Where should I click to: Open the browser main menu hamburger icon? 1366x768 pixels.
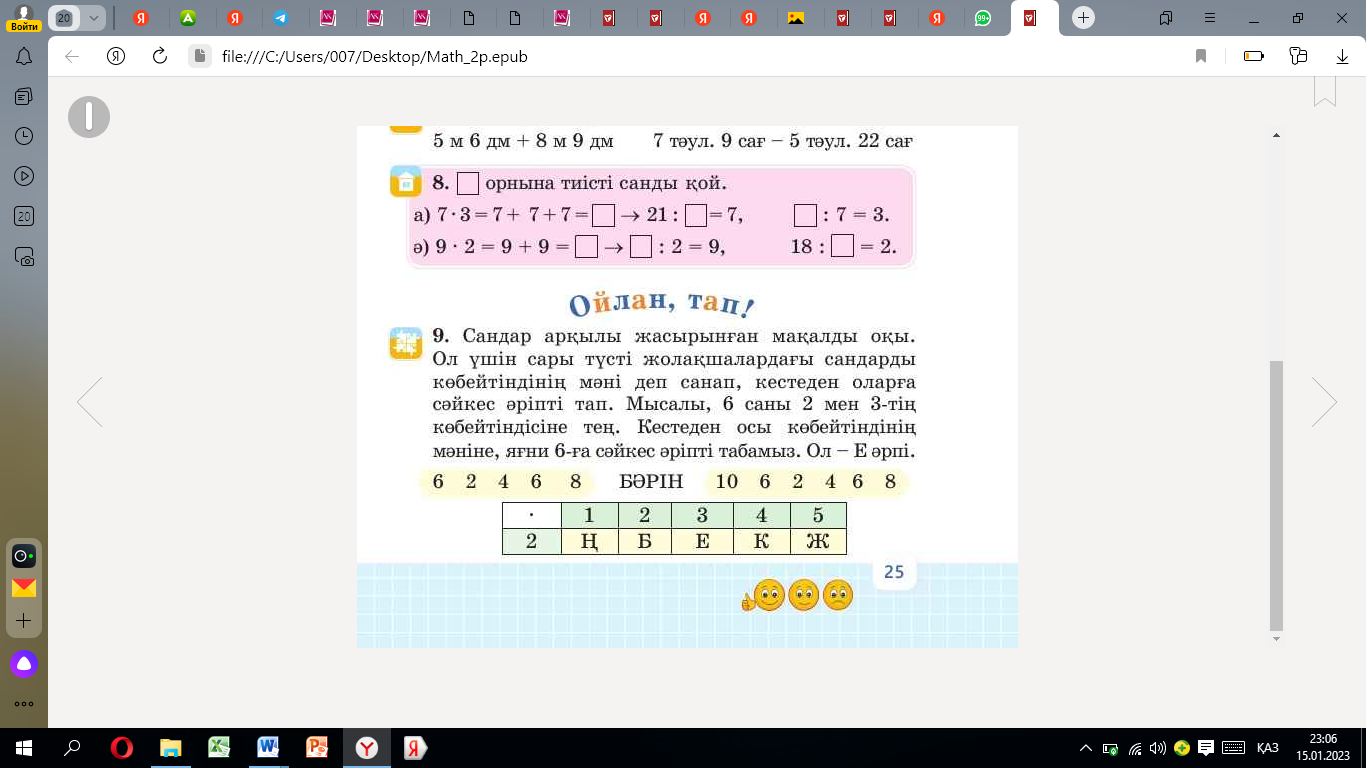(1208, 18)
